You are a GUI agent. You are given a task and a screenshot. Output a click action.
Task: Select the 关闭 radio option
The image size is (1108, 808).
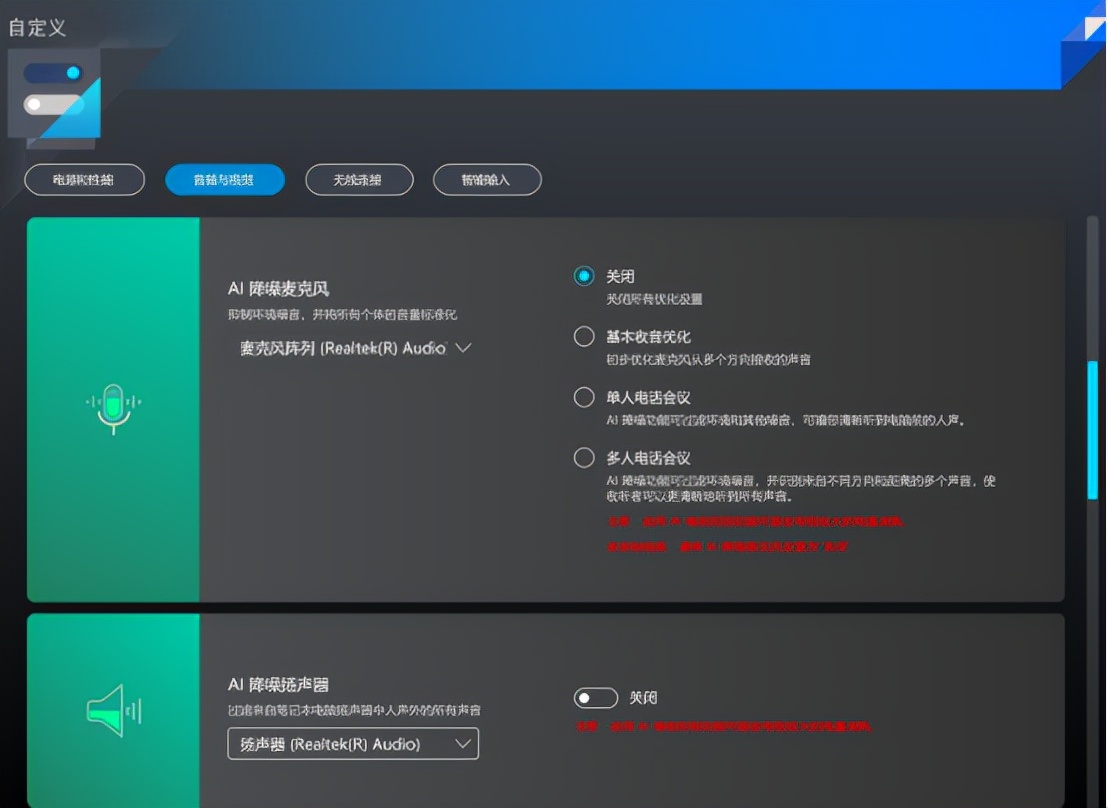click(584, 275)
